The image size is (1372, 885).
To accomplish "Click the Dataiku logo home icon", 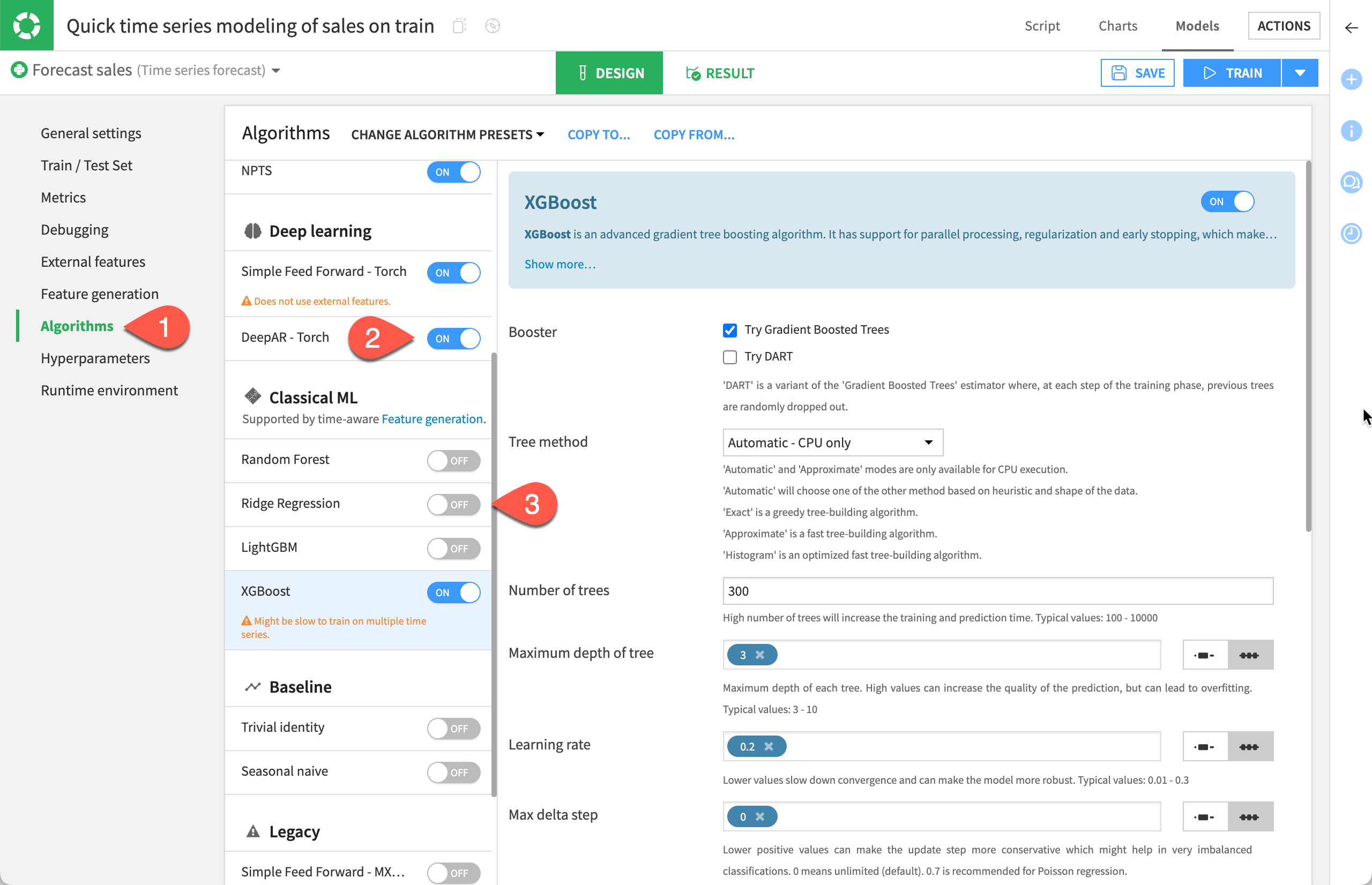I will pyautogui.click(x=26, y=25).
